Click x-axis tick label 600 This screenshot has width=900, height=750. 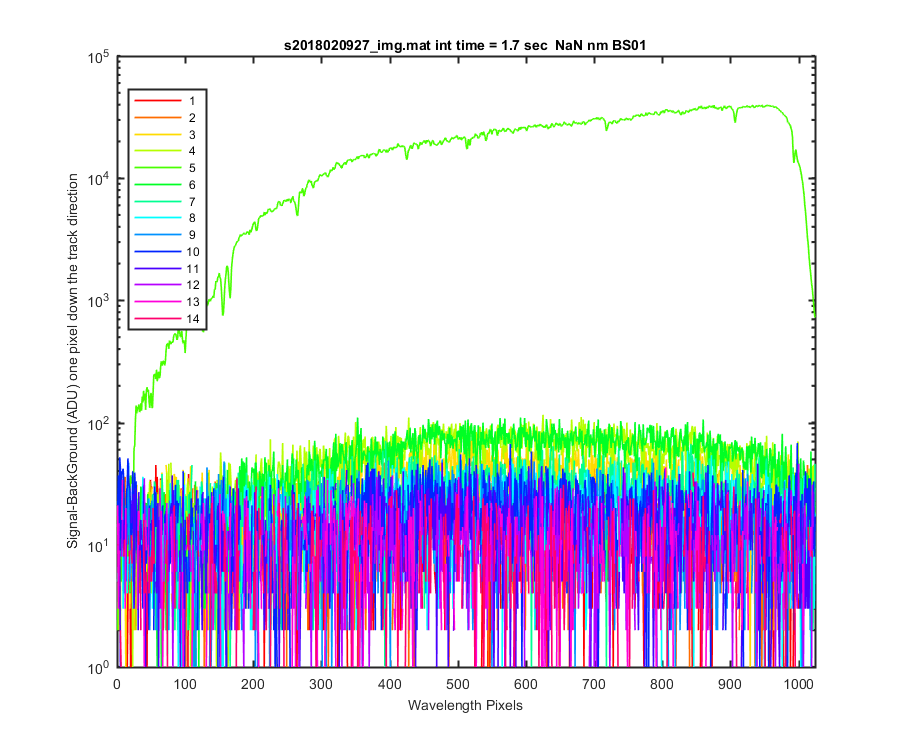tap(526, 684)
